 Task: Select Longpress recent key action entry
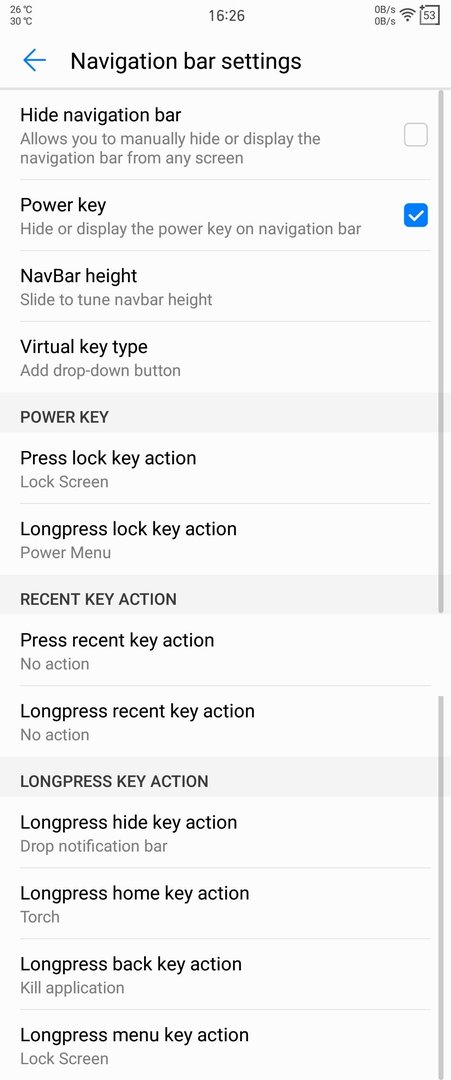[x=225, y=722]
